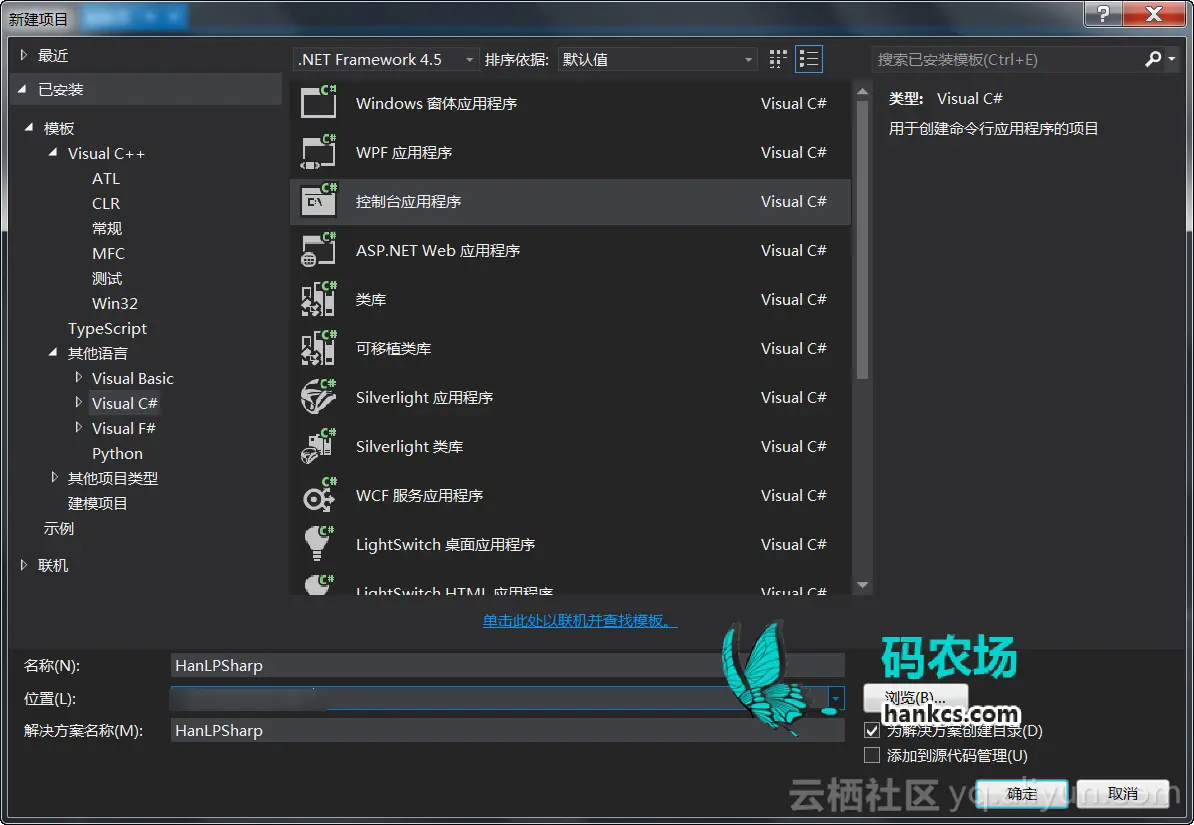The height and width of the screenshot is (825, 1194).
Task: Expand the Visual C# node arrow
Action: pos(78,402)
